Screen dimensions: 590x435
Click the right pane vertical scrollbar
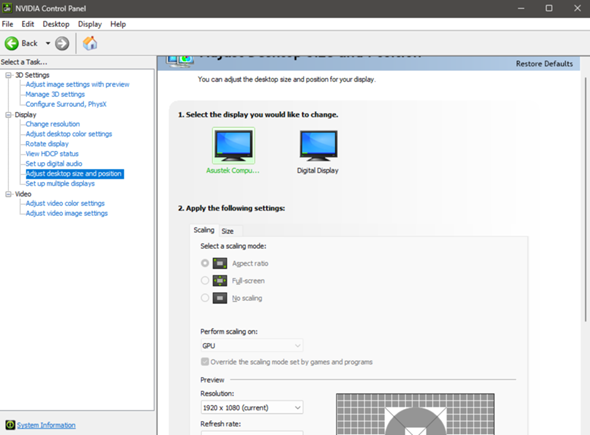point(585,199)
